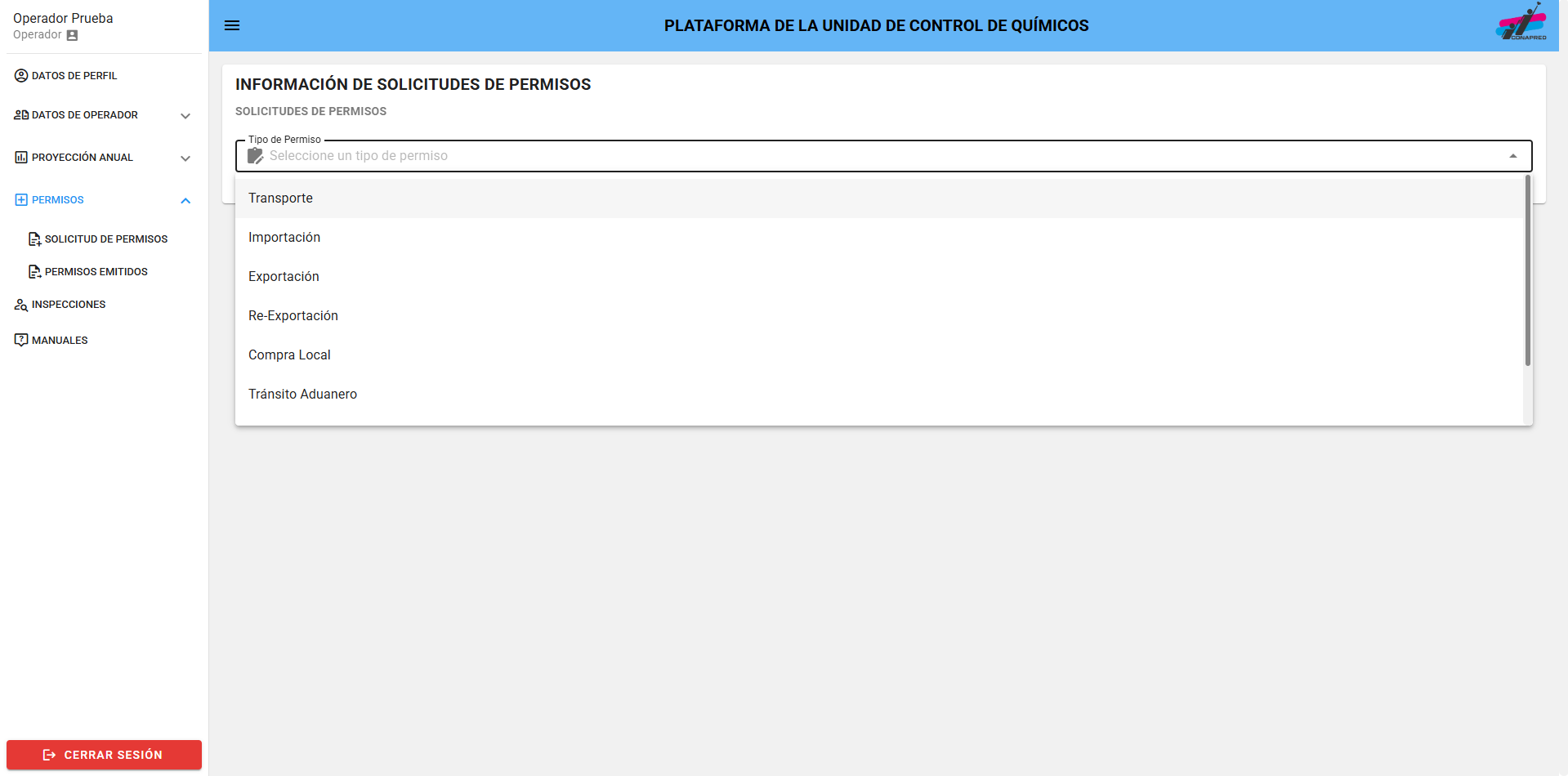
Task: Click the CONAPRED logo
Action: pos(1521,23)
